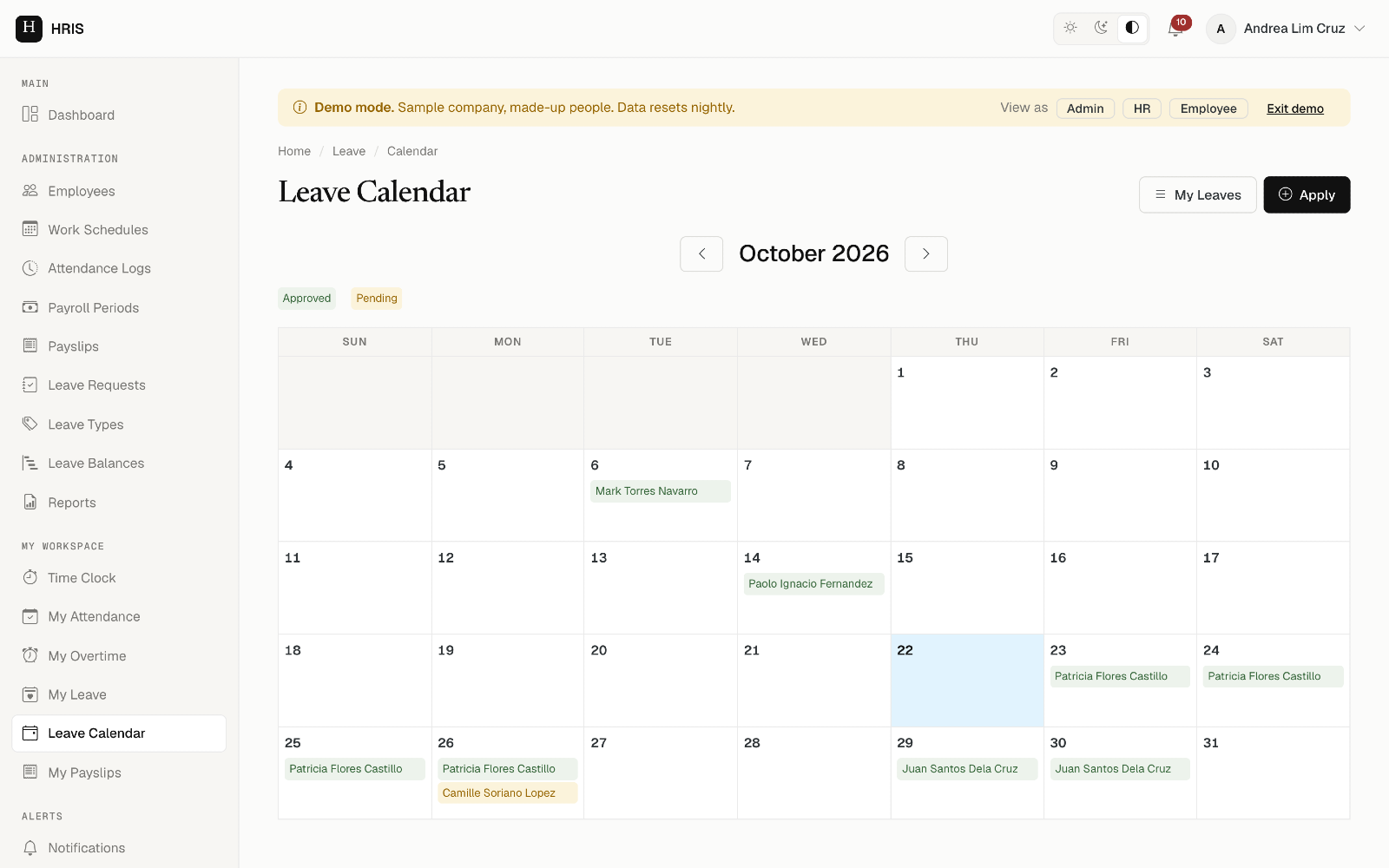Open My Overtime alarm icon

click(x=30, y=655)
